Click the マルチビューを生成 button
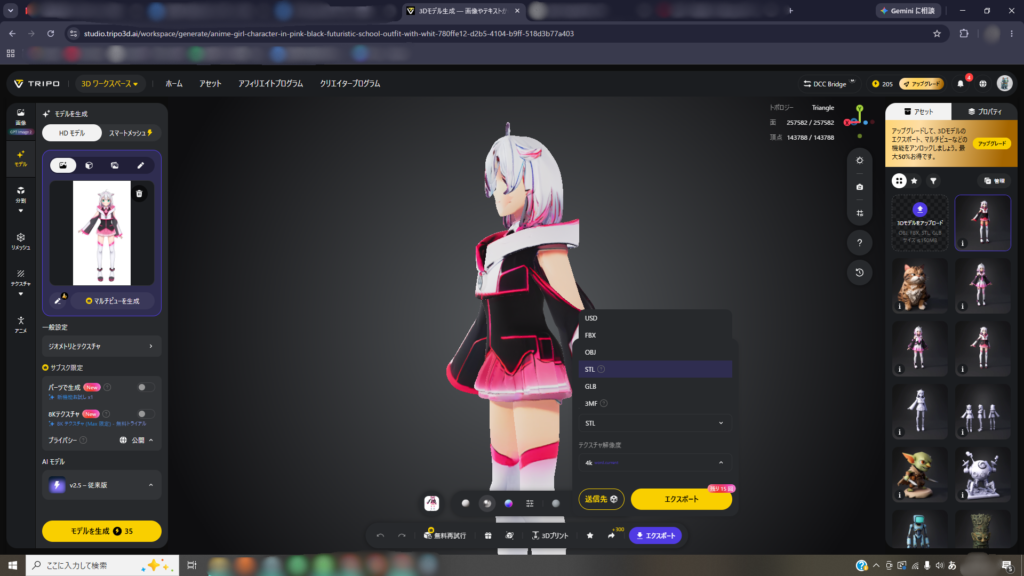 (113, 301)
